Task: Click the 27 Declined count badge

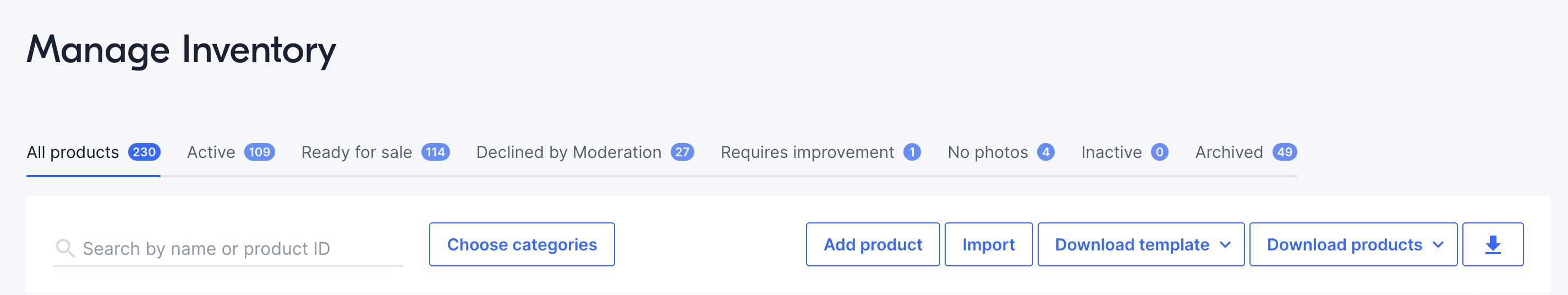Action: (x=682, y=152)
